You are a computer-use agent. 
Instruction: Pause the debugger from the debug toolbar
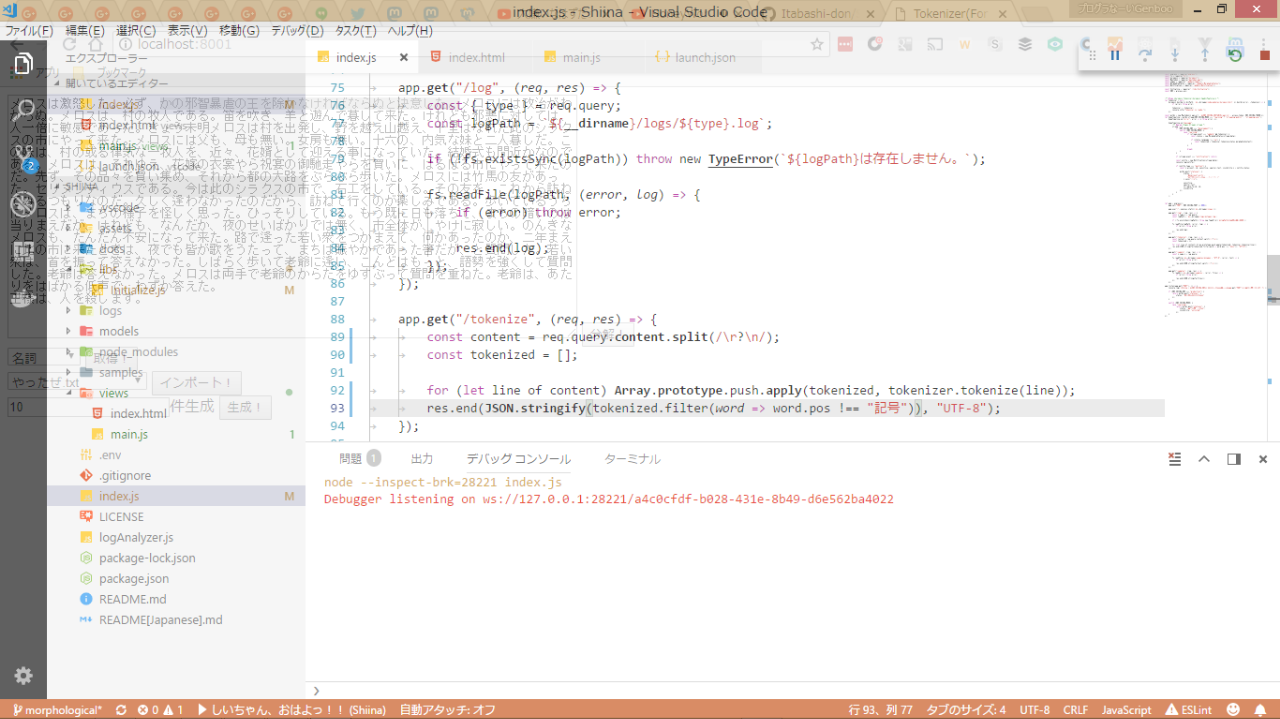point(1115,55)
